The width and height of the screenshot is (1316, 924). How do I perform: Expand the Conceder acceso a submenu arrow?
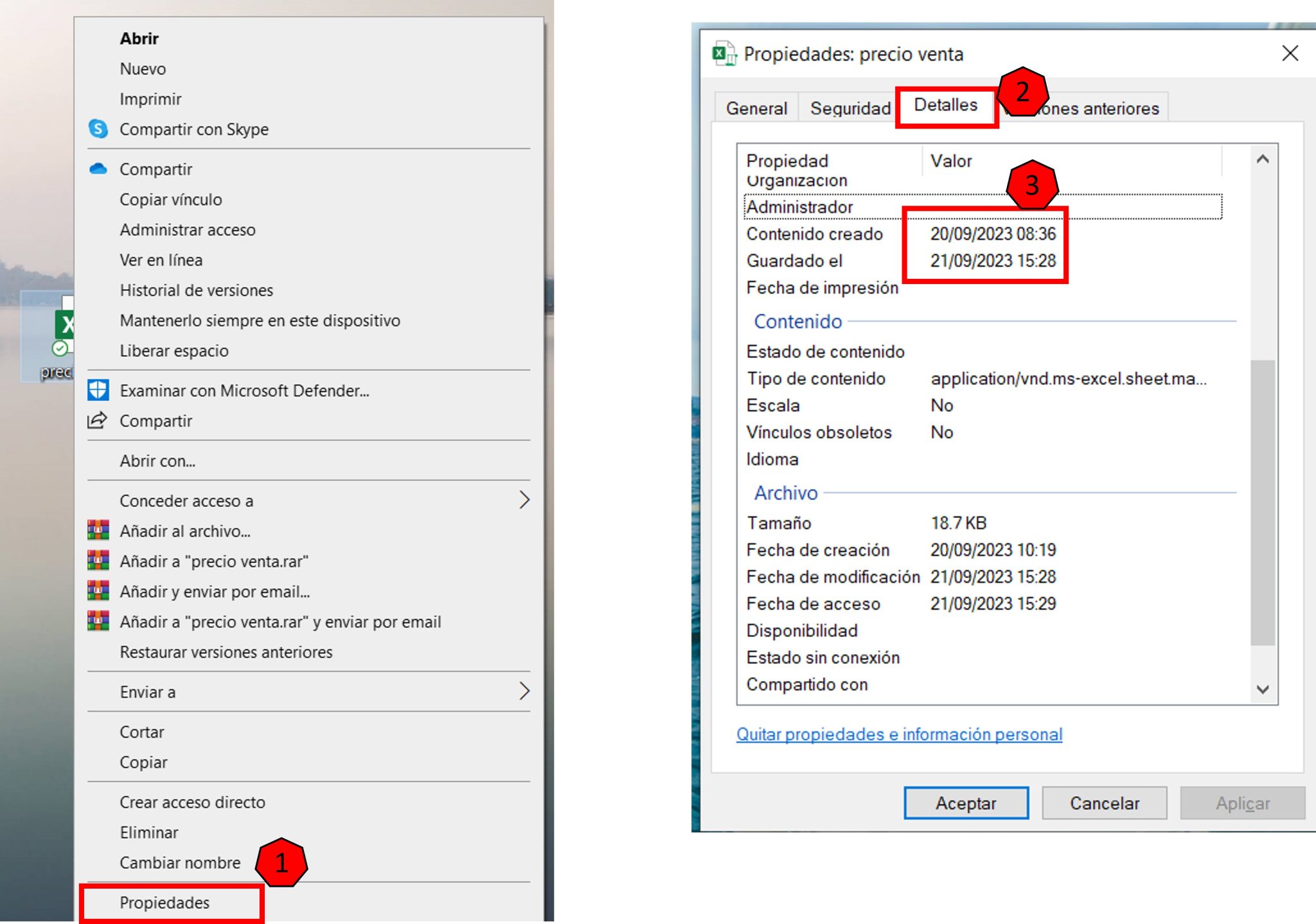[524, 500]
